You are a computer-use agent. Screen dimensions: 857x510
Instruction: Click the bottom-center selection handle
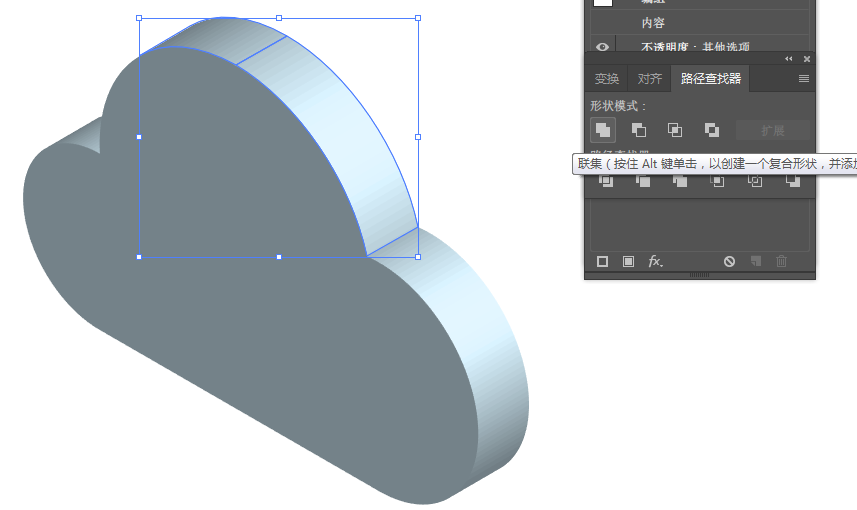pos(279,257)
